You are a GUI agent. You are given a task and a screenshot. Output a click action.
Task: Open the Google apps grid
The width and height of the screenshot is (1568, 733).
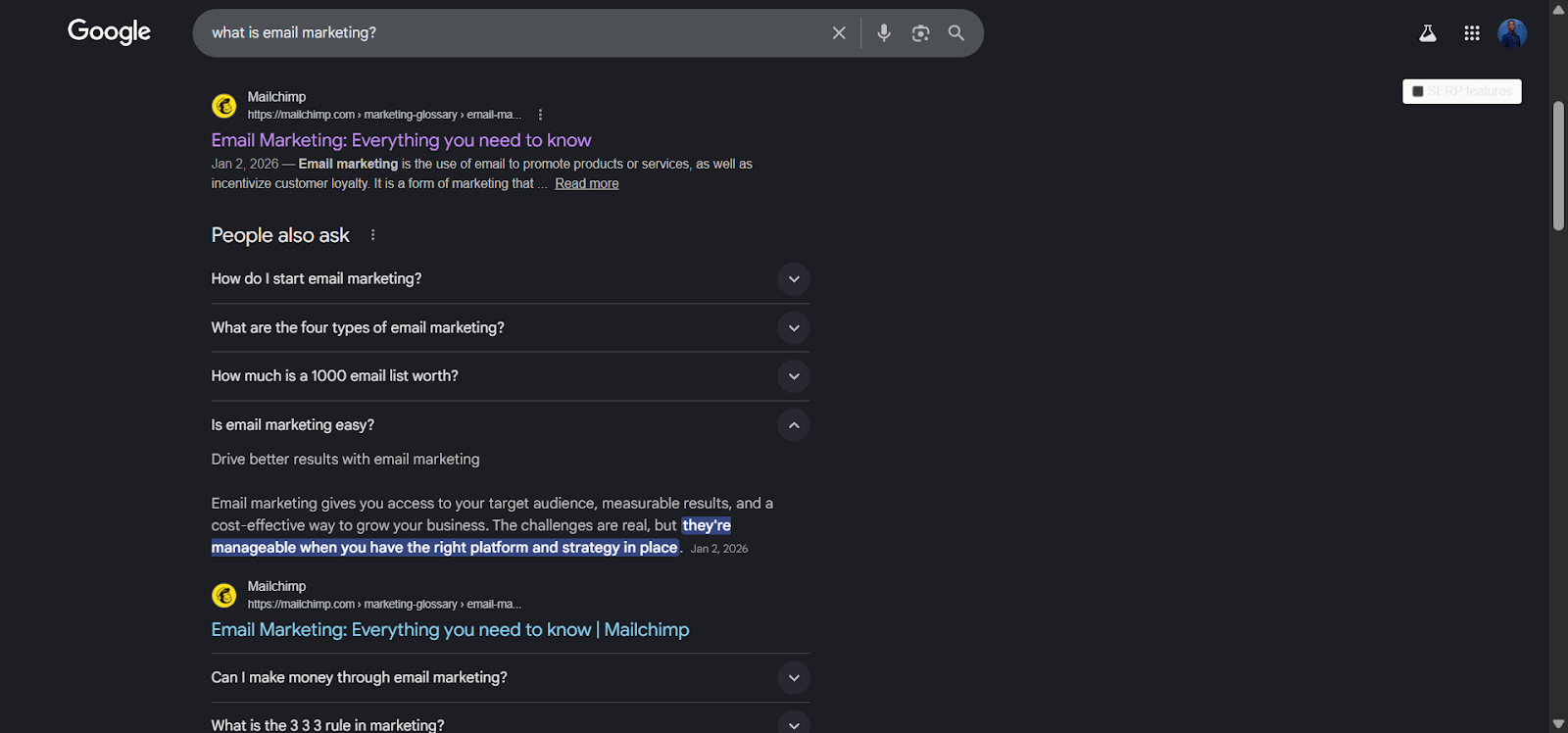[x=1472, y=33]
